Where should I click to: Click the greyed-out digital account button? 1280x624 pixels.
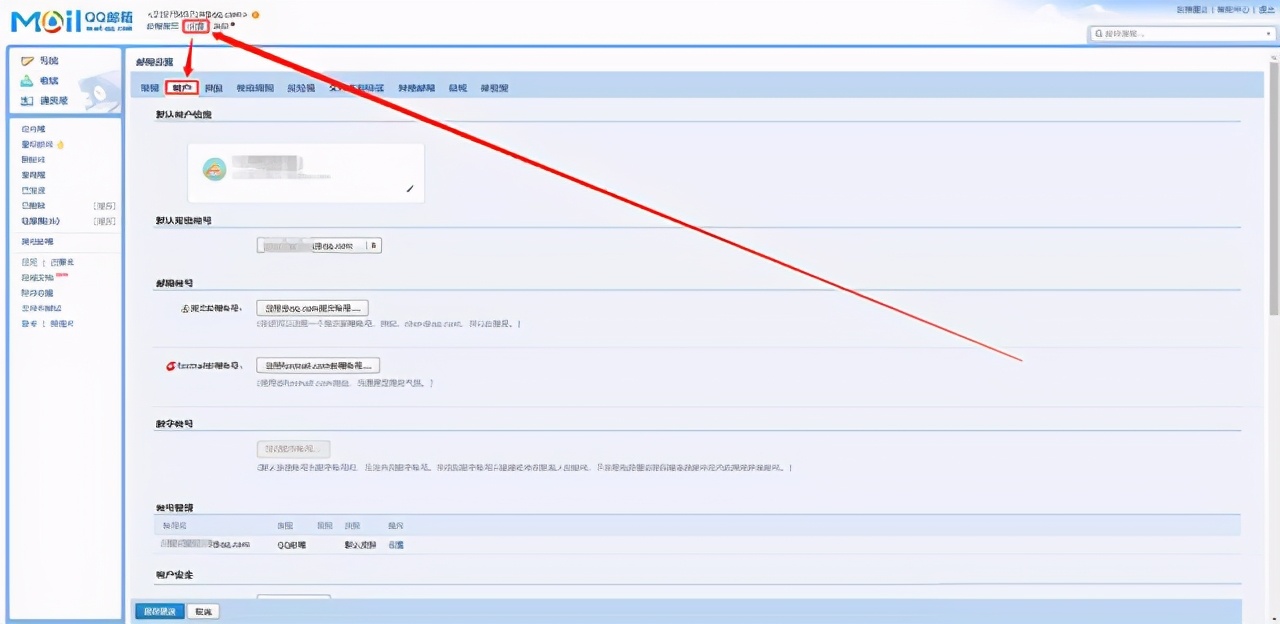(294, 449)
